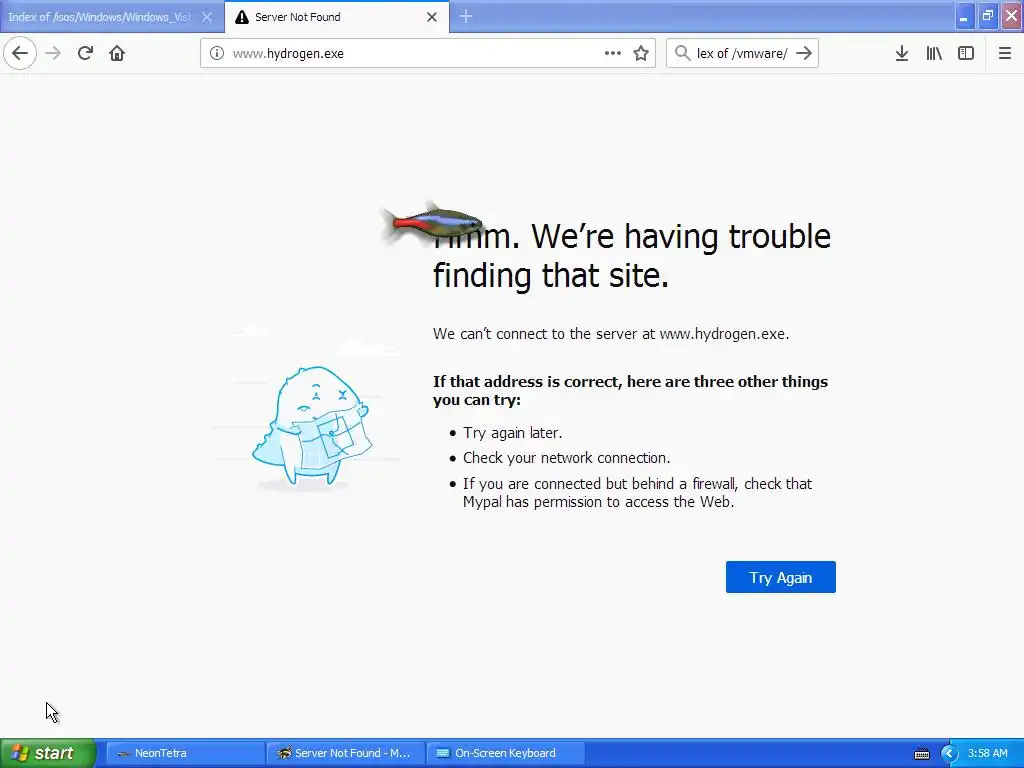Expand hidden system tray icons arrow

tap(950, 754)
